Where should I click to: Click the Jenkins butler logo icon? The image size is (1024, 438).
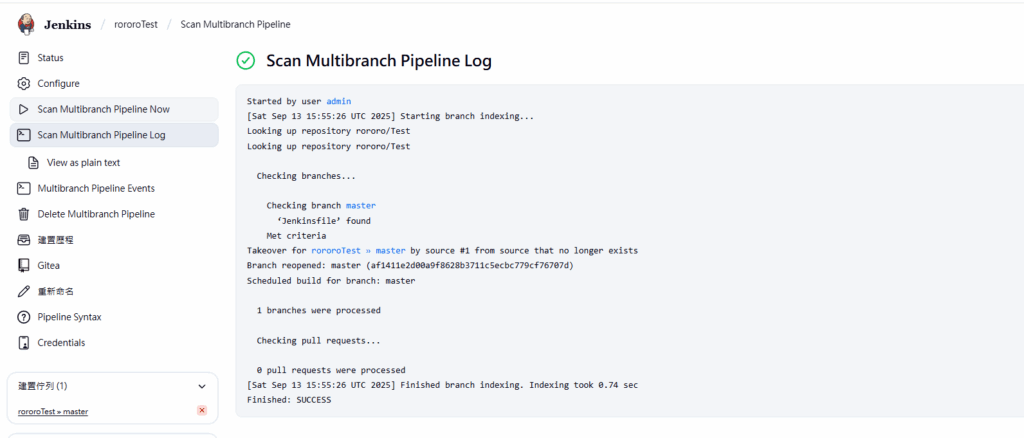tap(27, 24)
